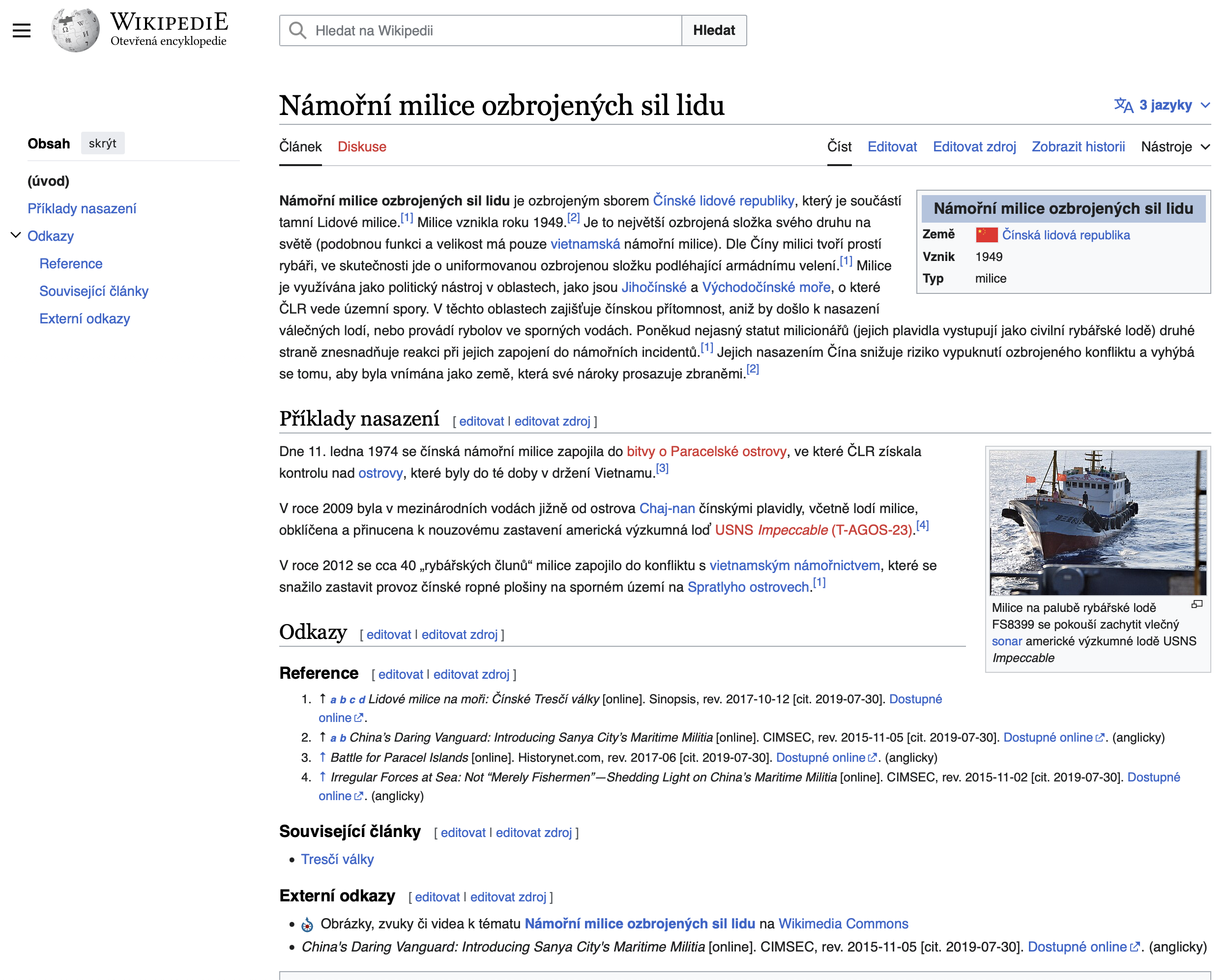Screen dimensions: 1228x980
Task: Jump back via reference 3 up arrow
Action: tap(322, 757)
